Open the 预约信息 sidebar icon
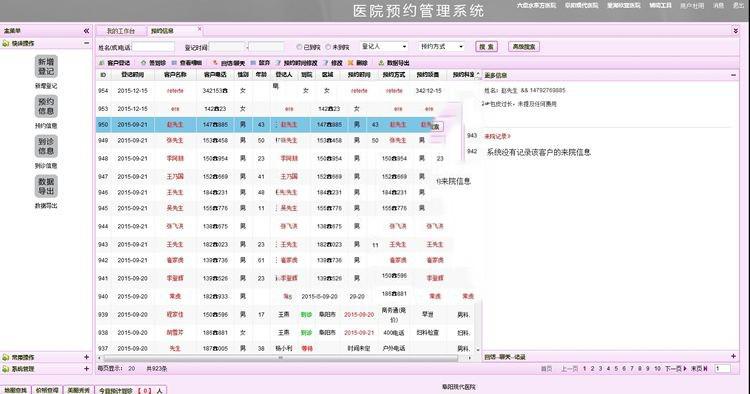This screenshot has width=750, height=394. point(46,107)
